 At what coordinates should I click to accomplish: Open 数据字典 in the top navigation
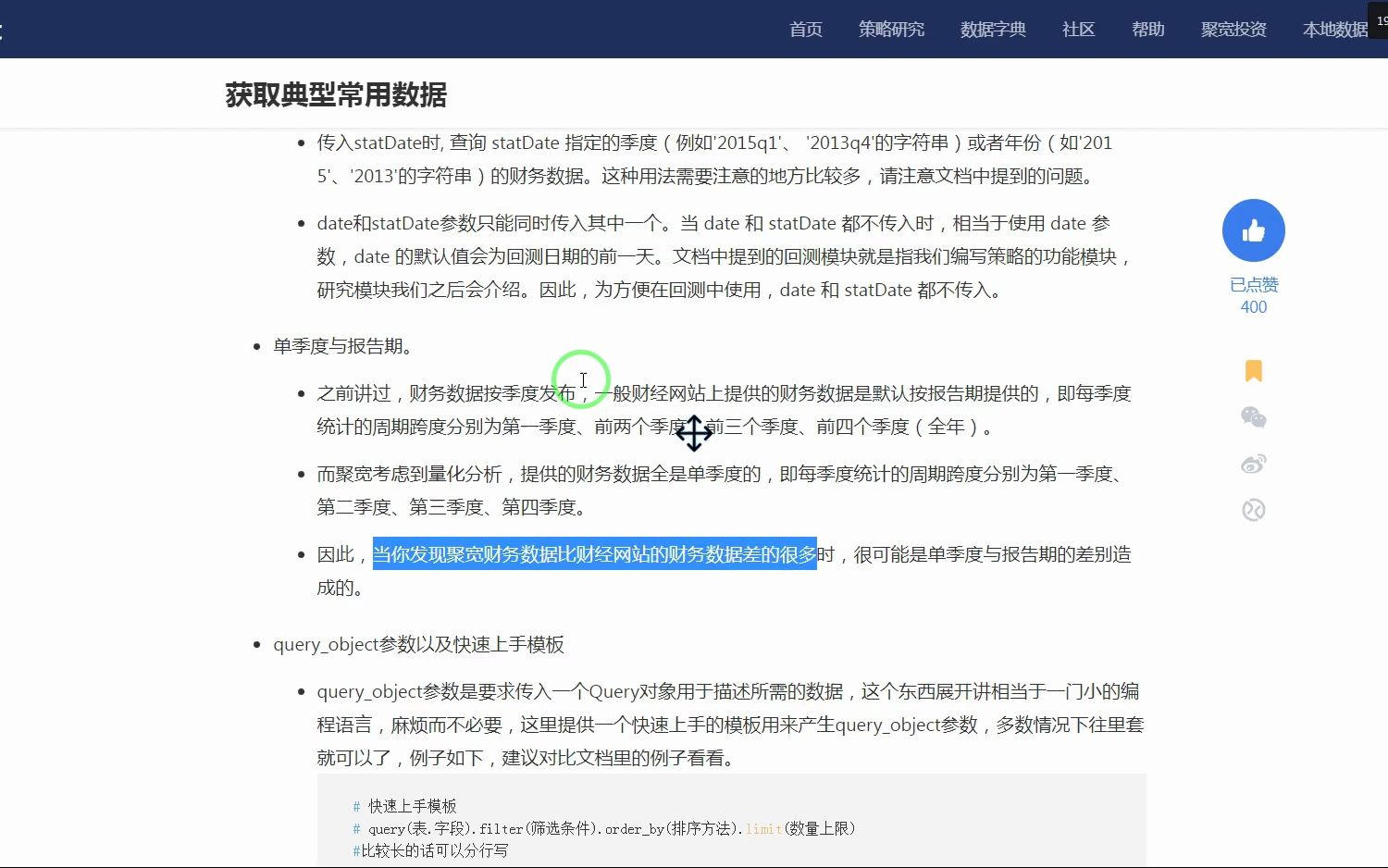pos(993,30)
